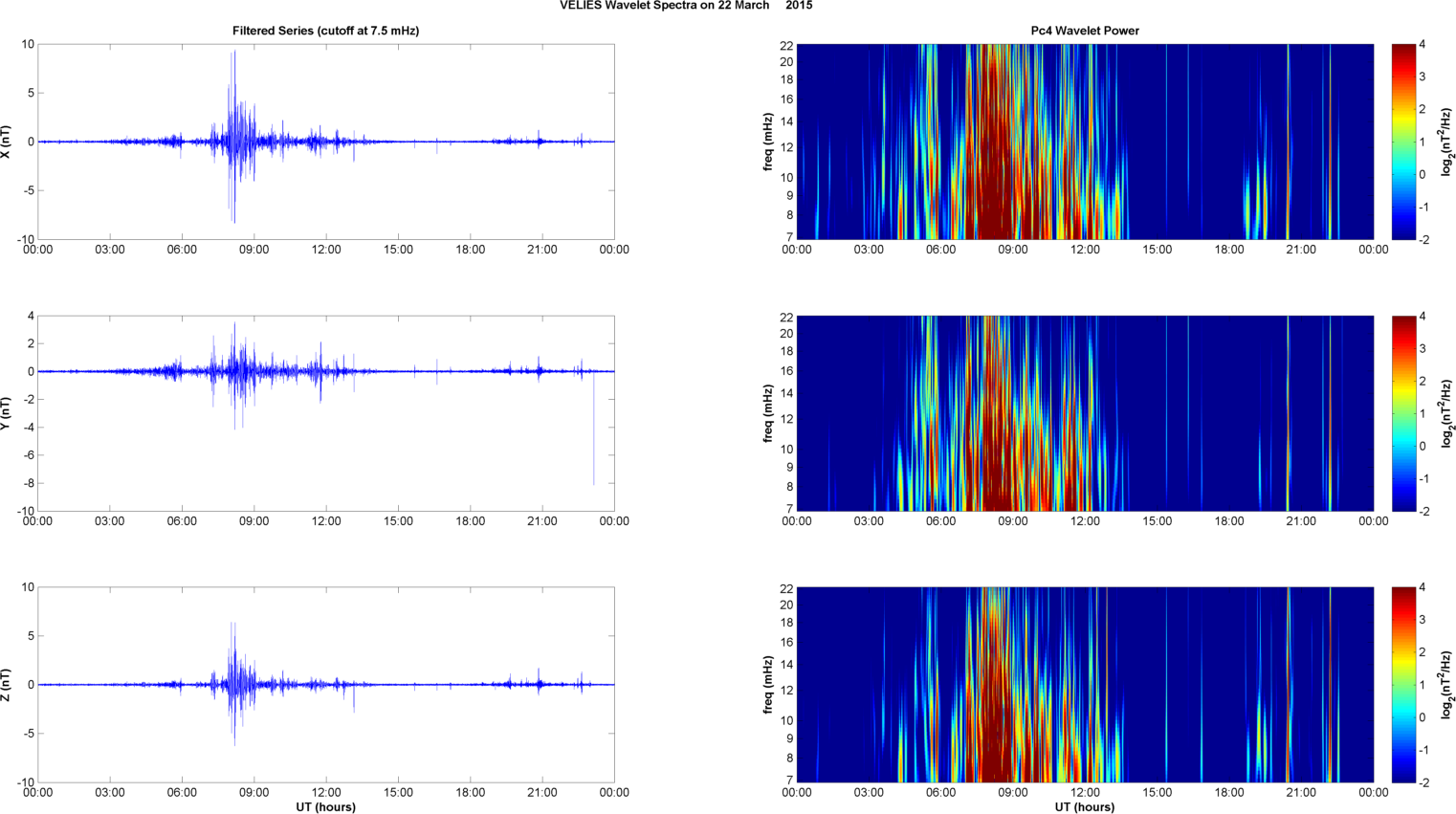Click "freq (mHz)" label of the middle spectrogram
The image size is (1456, 814).
tap(768, 413)
